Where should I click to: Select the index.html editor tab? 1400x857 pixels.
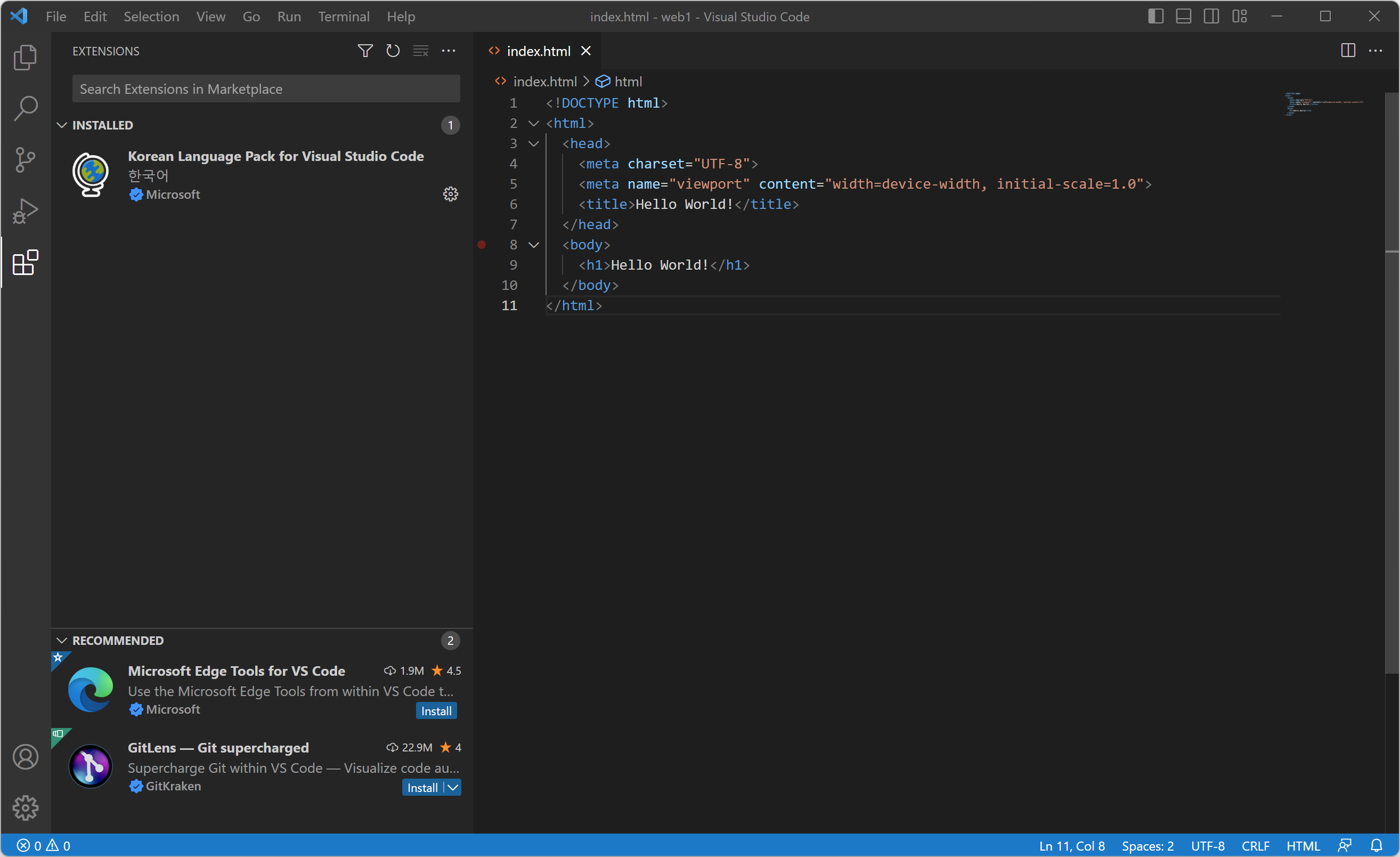coord(538,51)
